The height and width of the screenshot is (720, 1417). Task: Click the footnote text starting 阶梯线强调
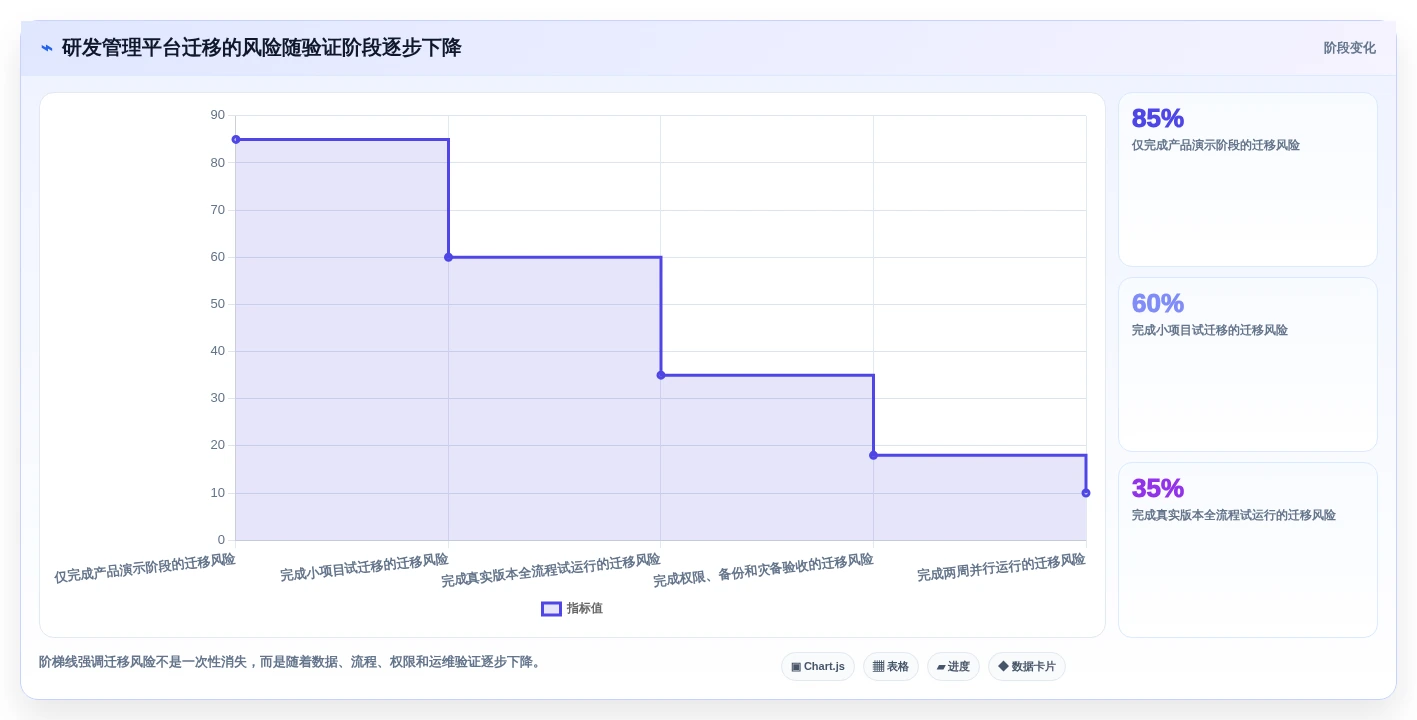tap(292, 662)
